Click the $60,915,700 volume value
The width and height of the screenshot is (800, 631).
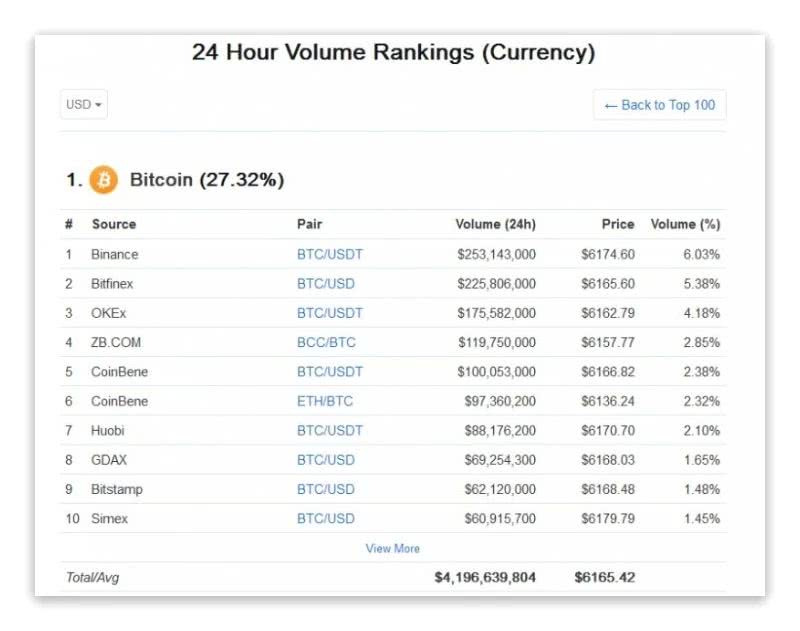click(x=500, y=519)
